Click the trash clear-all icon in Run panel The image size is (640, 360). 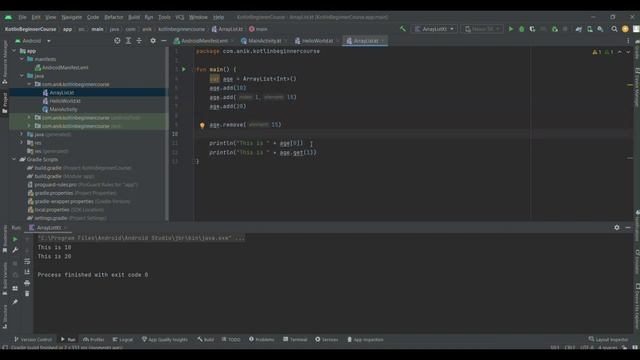pos(27,293)
